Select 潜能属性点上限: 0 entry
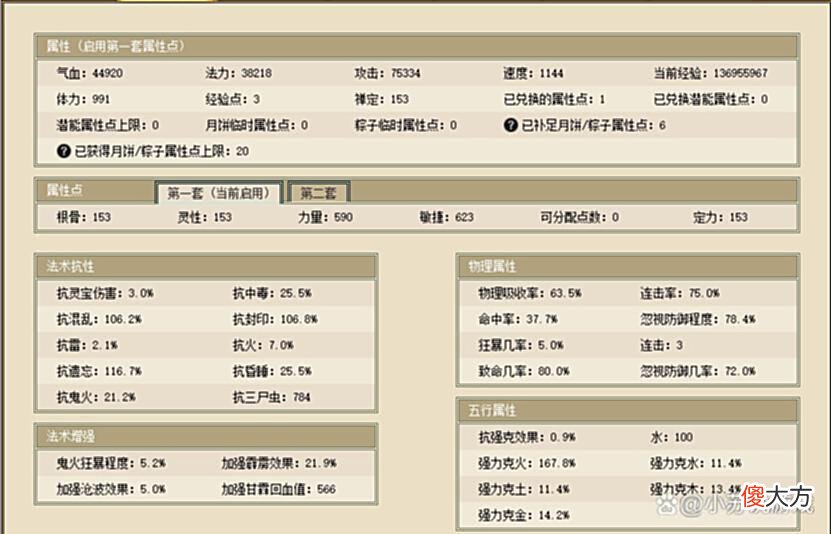 (x=108, y=125)
